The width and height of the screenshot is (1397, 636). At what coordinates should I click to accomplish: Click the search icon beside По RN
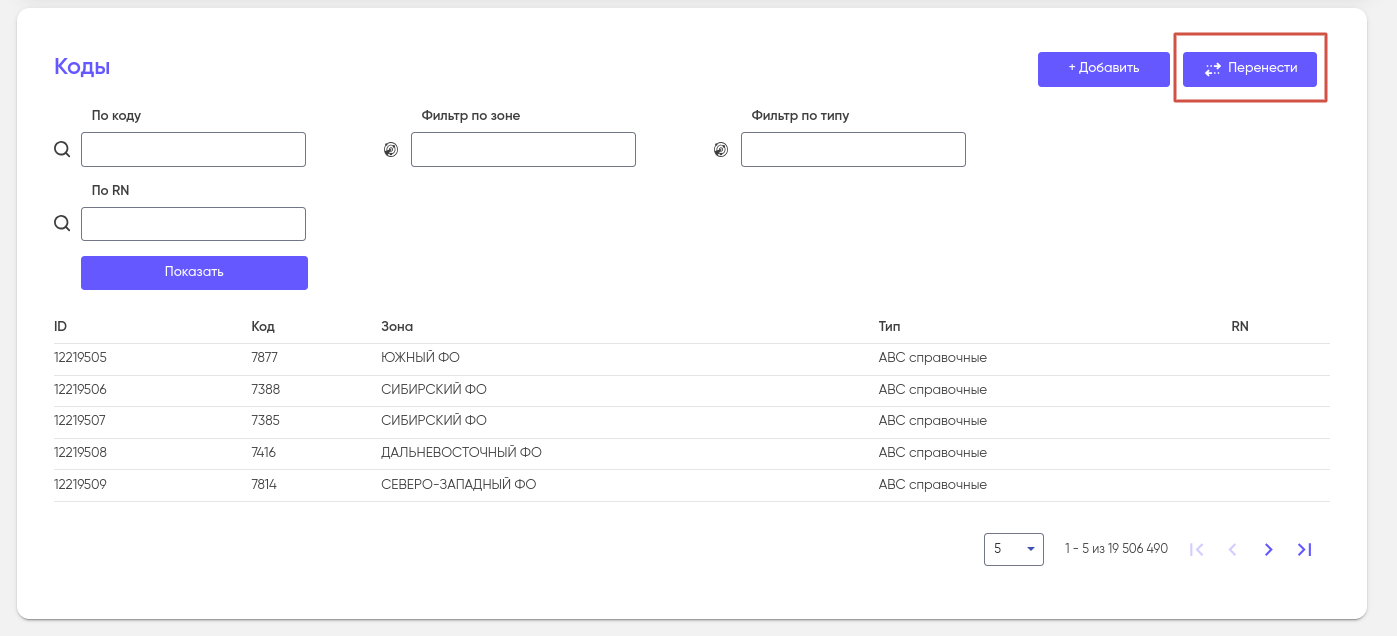[x=62, y=224]
